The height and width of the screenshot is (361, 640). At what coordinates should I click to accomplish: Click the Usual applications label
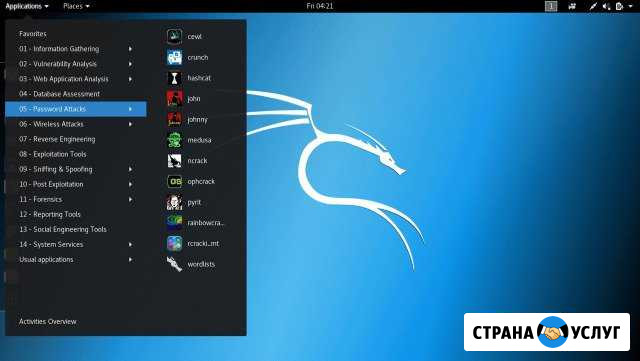[x=46, y=259]
